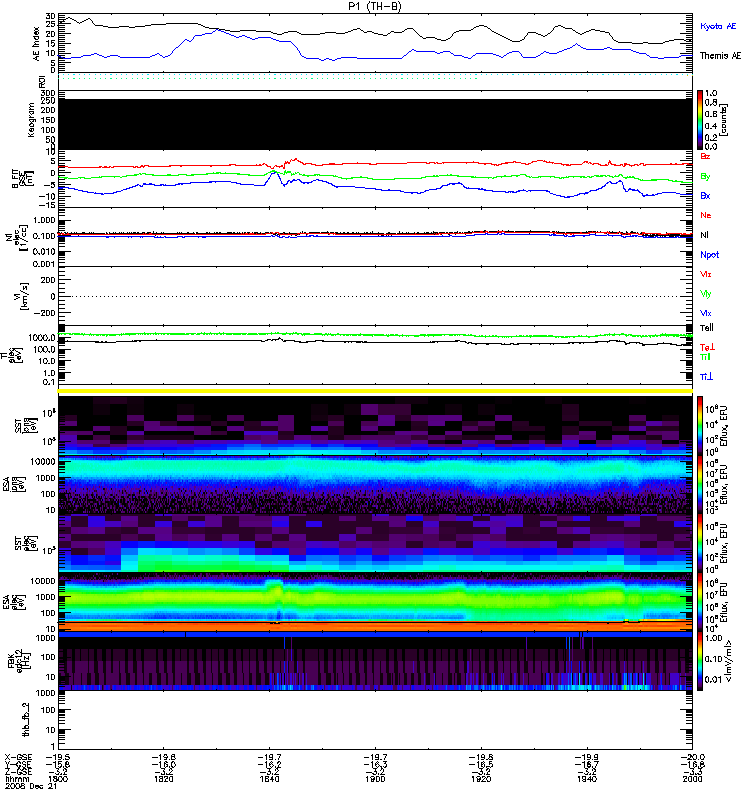Click the 1940 time axis tick label
This screenshot has height=800, width=750.
[x=587, y=779]
